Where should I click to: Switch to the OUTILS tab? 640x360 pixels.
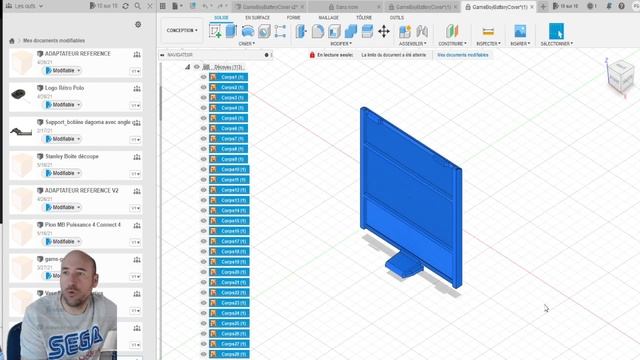point(396,18)
